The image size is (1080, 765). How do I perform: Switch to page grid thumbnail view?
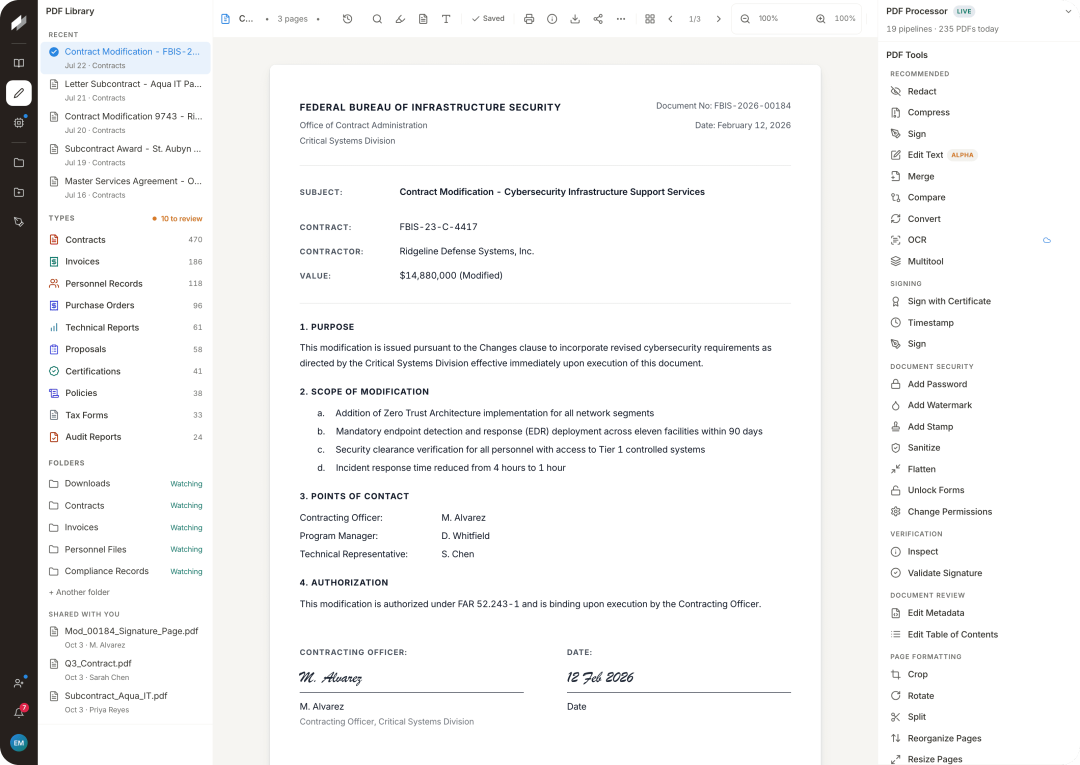point(650,19)
